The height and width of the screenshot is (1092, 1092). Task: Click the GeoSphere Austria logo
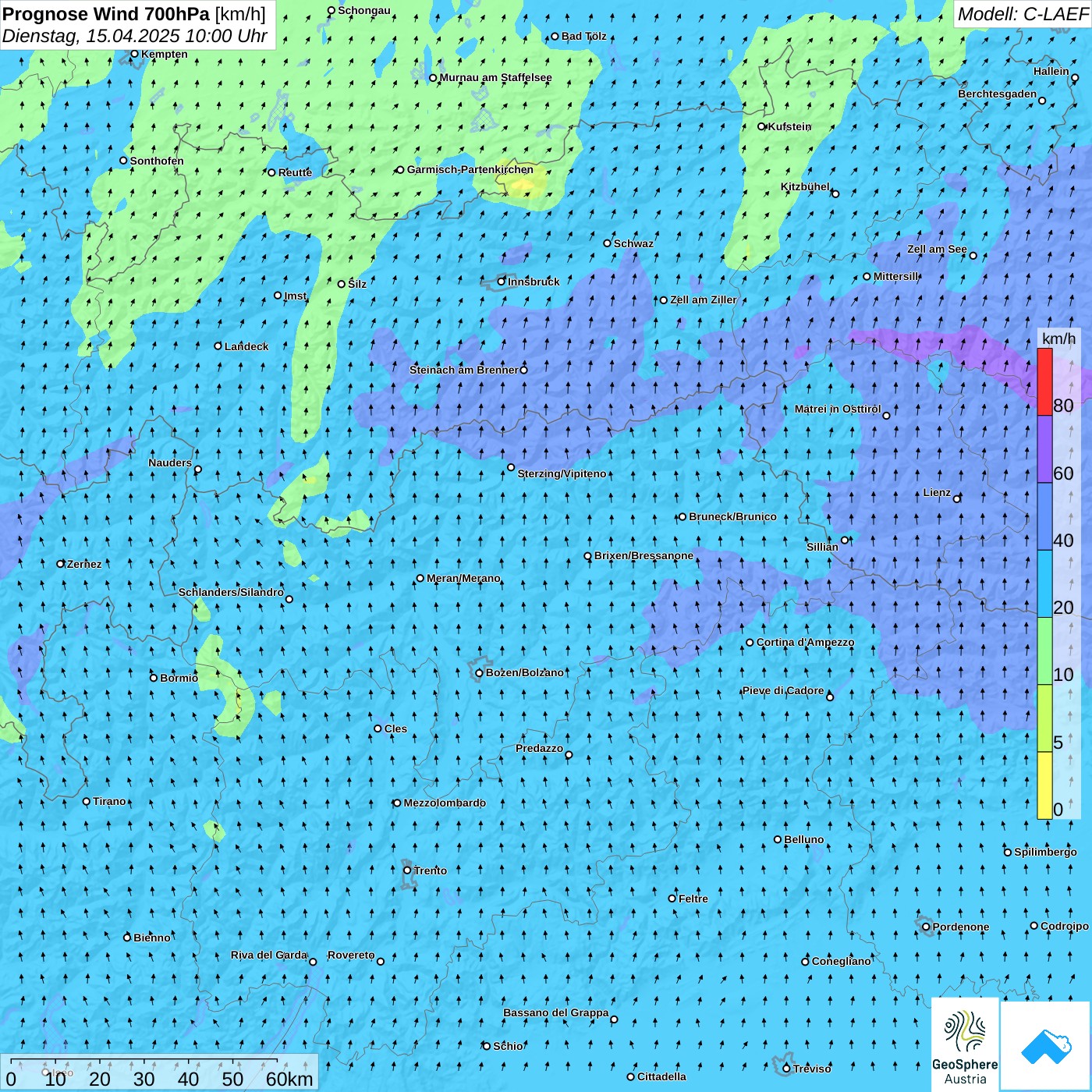(965, 1044)
